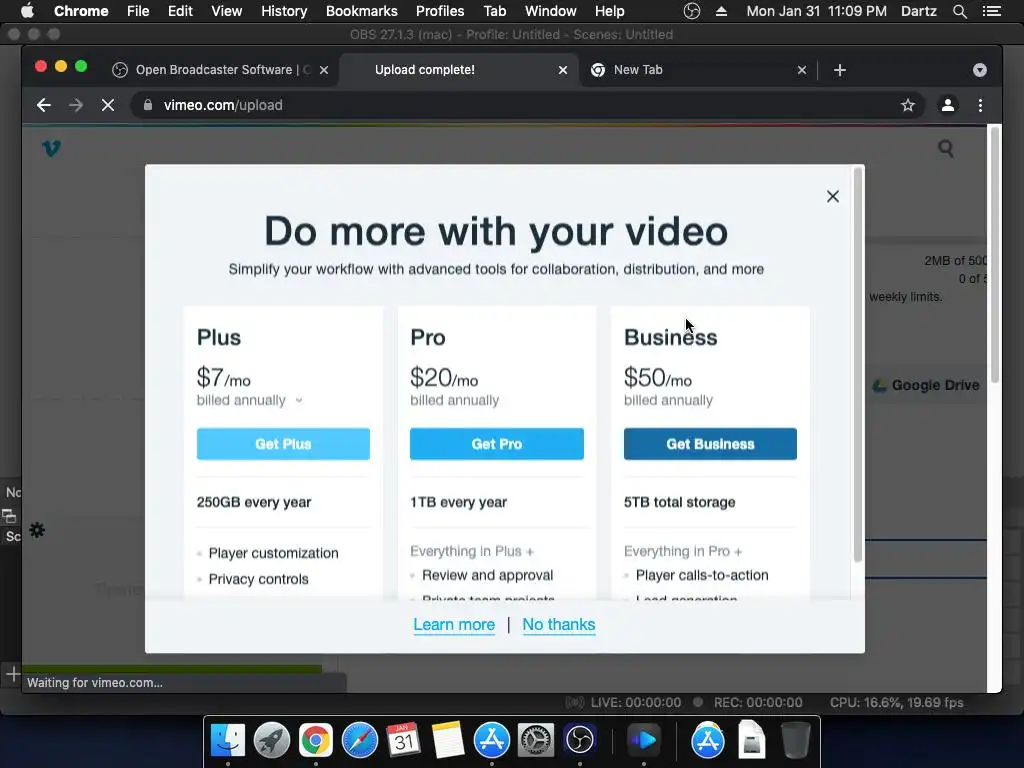
Task: Open Safari from the Dock
Action: (360, 740)
